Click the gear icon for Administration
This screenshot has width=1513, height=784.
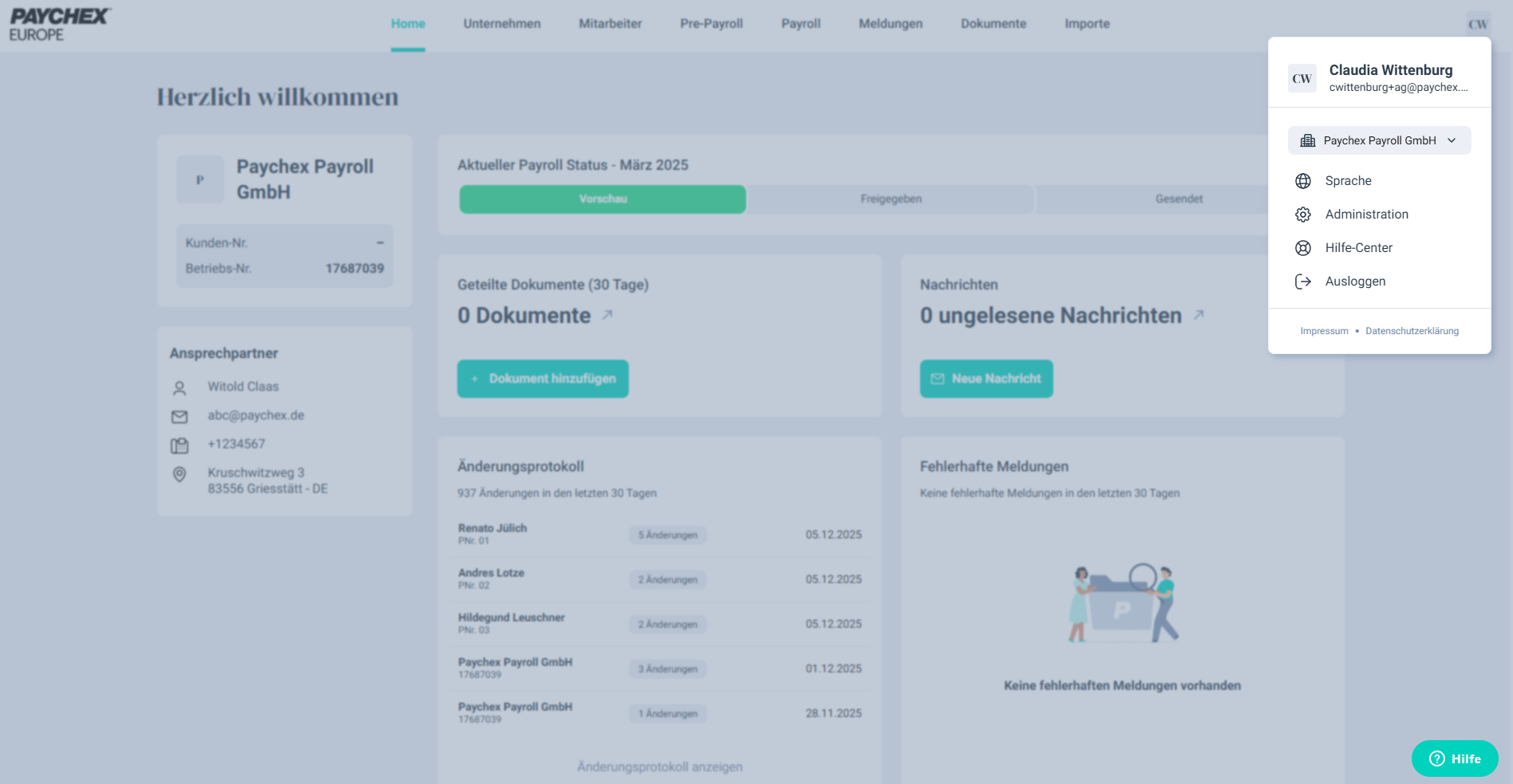click(x=1303, y=215)
